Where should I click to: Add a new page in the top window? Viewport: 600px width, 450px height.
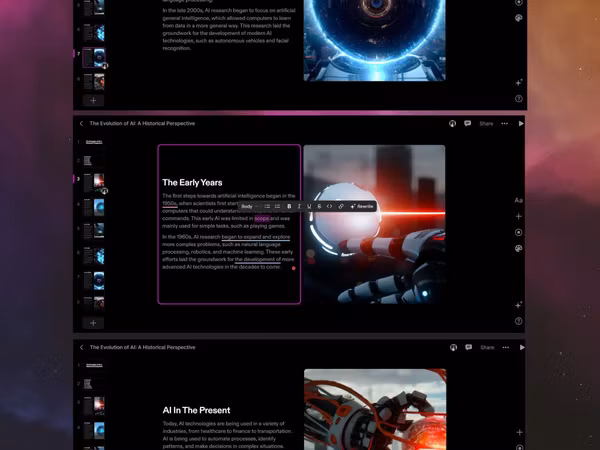pyautogui.click(x=93, y=100)
